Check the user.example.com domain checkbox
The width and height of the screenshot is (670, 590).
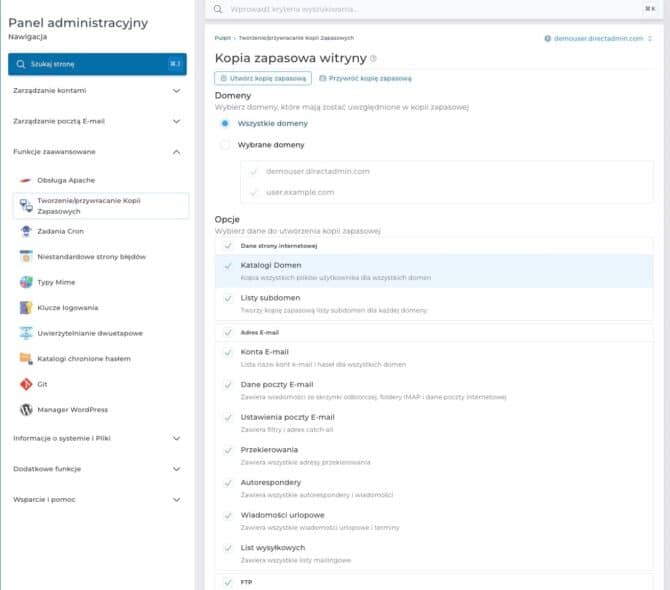253,193
